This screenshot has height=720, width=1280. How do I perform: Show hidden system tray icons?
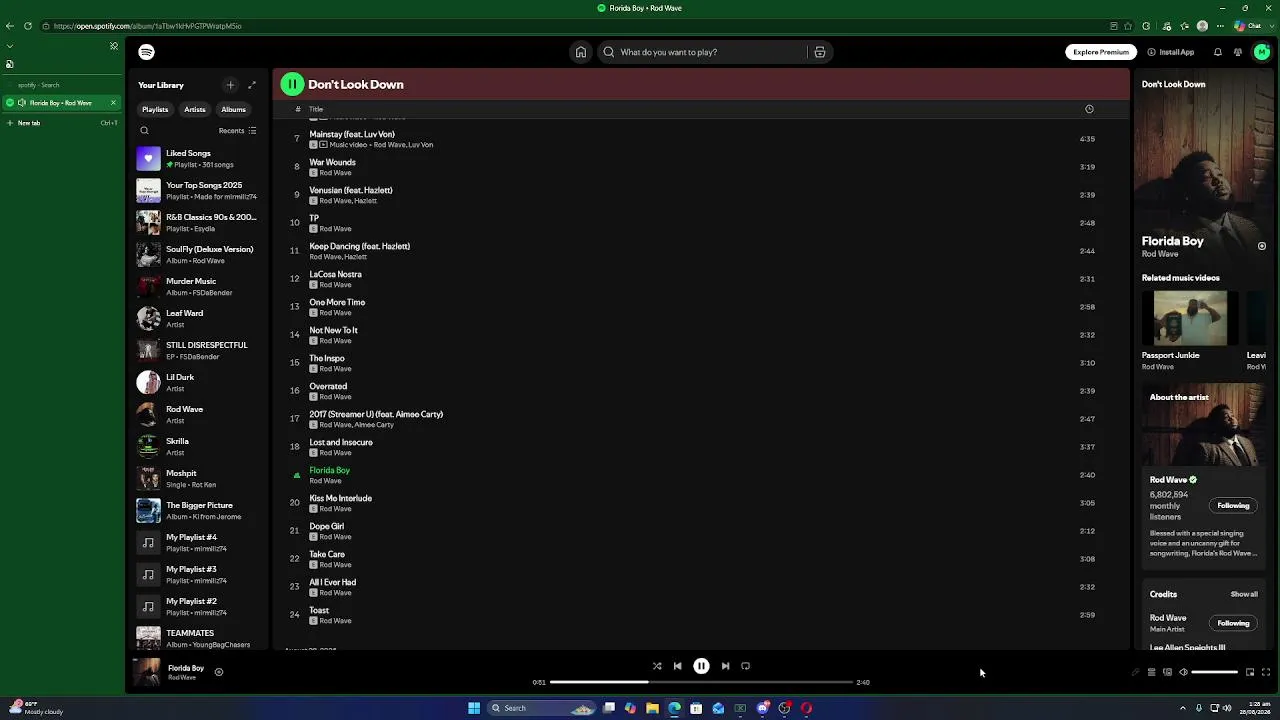[x=1183, y=708]
